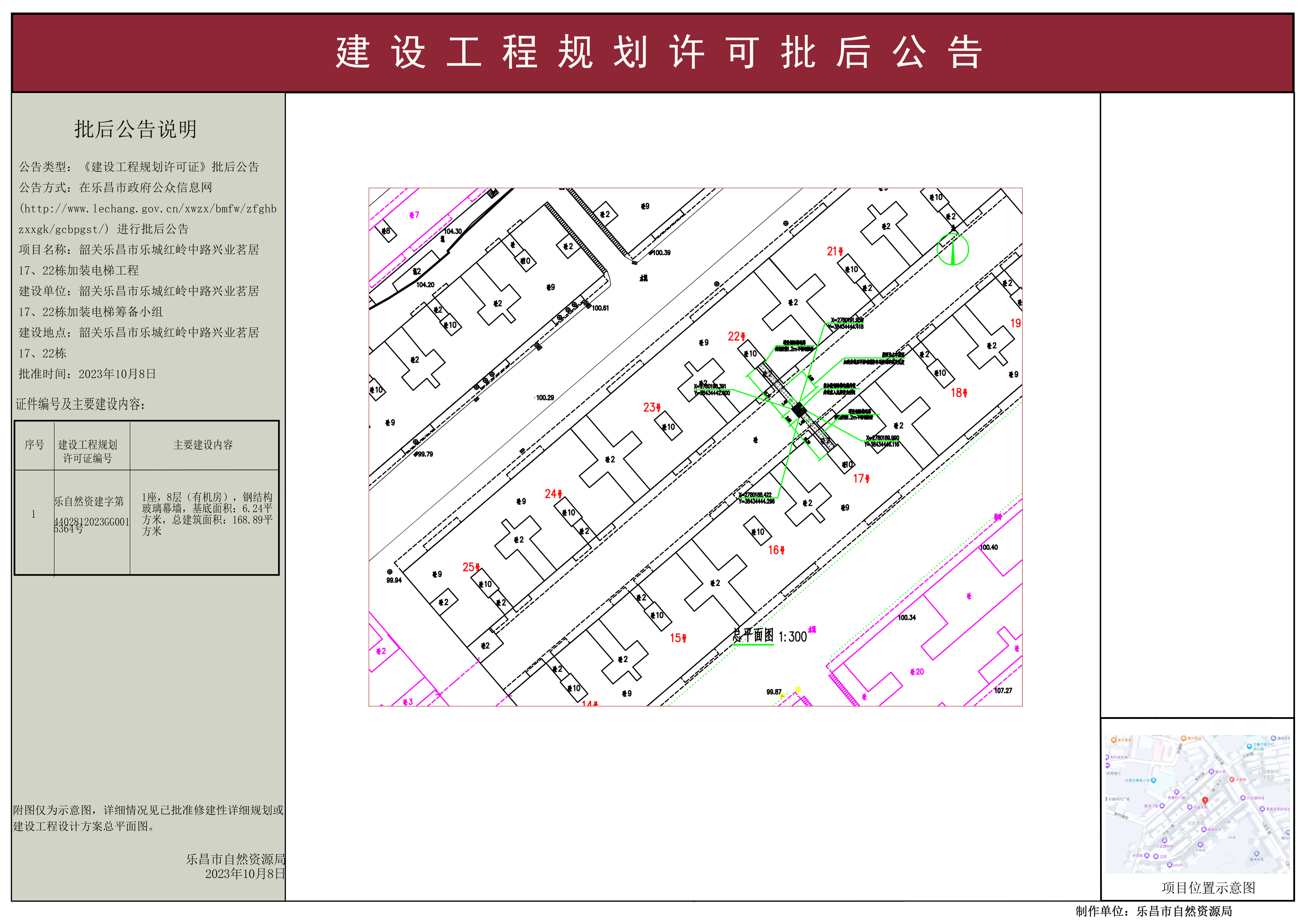Click the elevation value 104.30
Screen dimensions: 1306x924
click(x=453, y=231)
